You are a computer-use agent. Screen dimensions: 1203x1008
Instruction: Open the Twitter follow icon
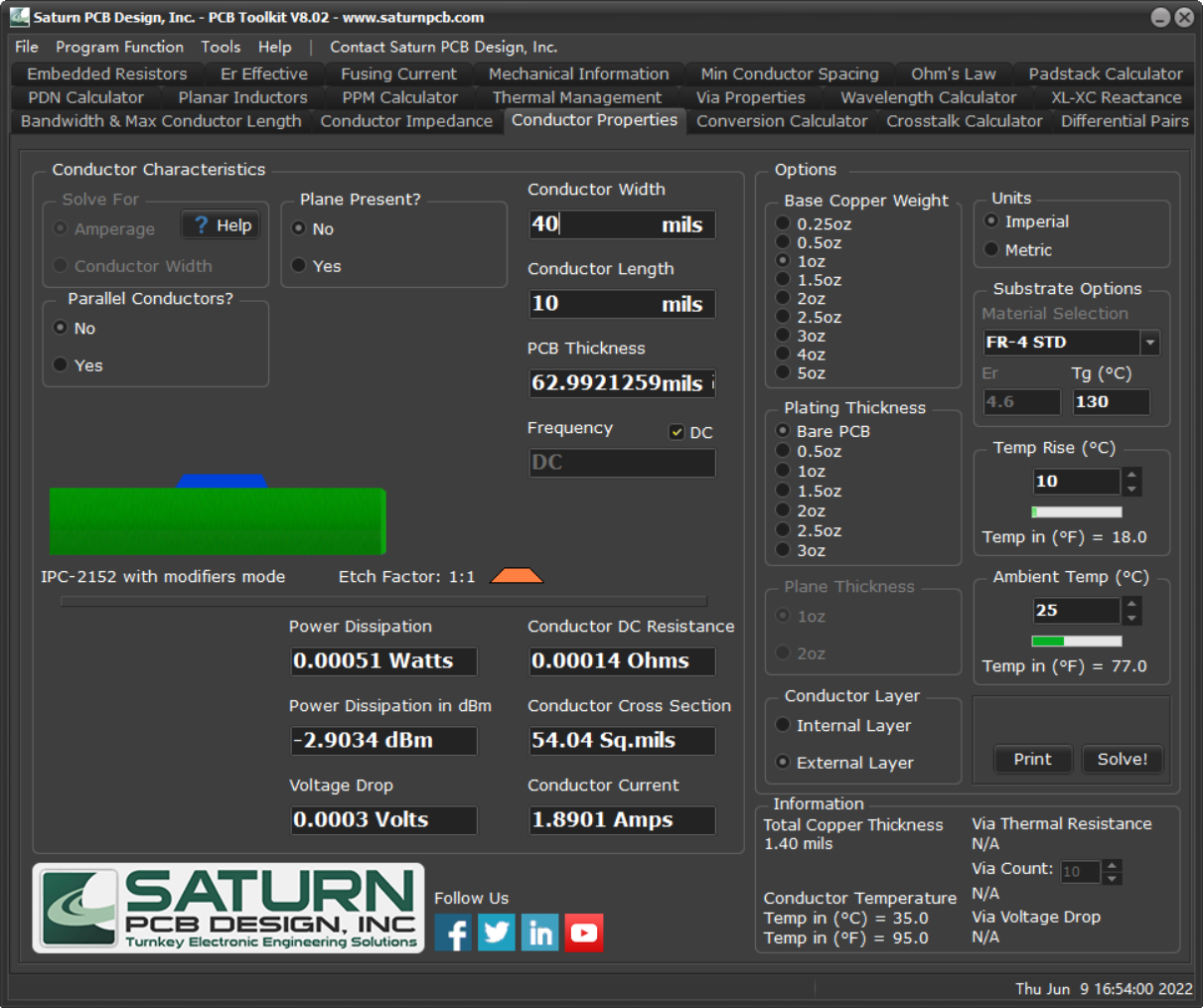click(x=497, y=933)
